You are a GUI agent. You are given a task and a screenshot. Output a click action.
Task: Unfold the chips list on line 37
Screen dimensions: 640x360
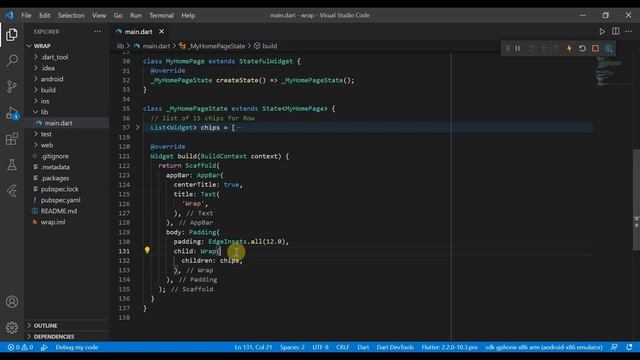tap(138, 127)
